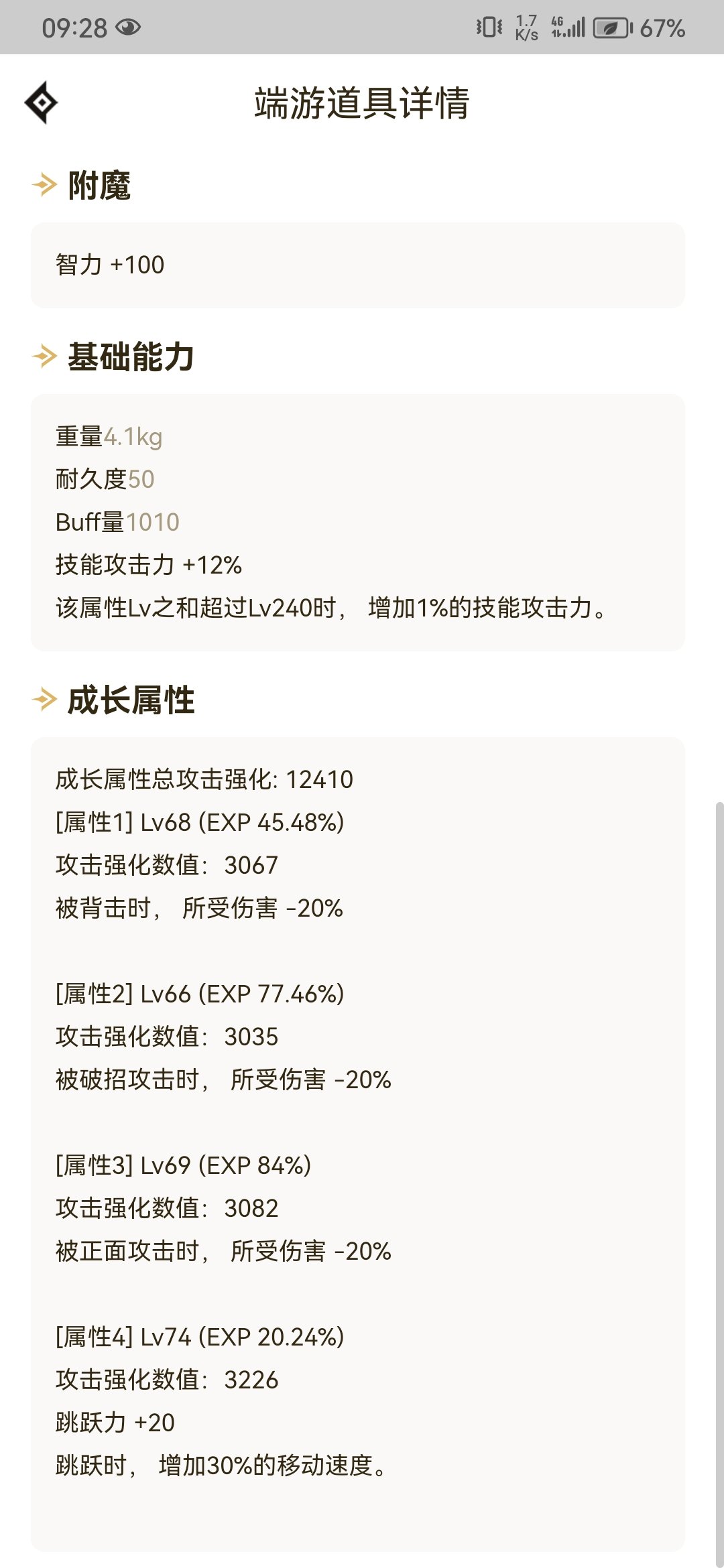Tap the 4G signal strength icon
The width and height of the screenshot is (724, 1568).
568,27
